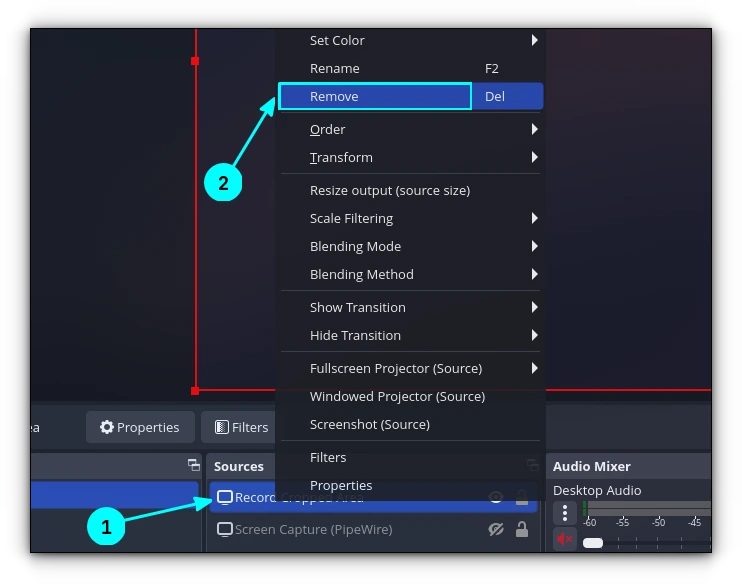Click the Desktop Audio label

(x=597, y=490)
